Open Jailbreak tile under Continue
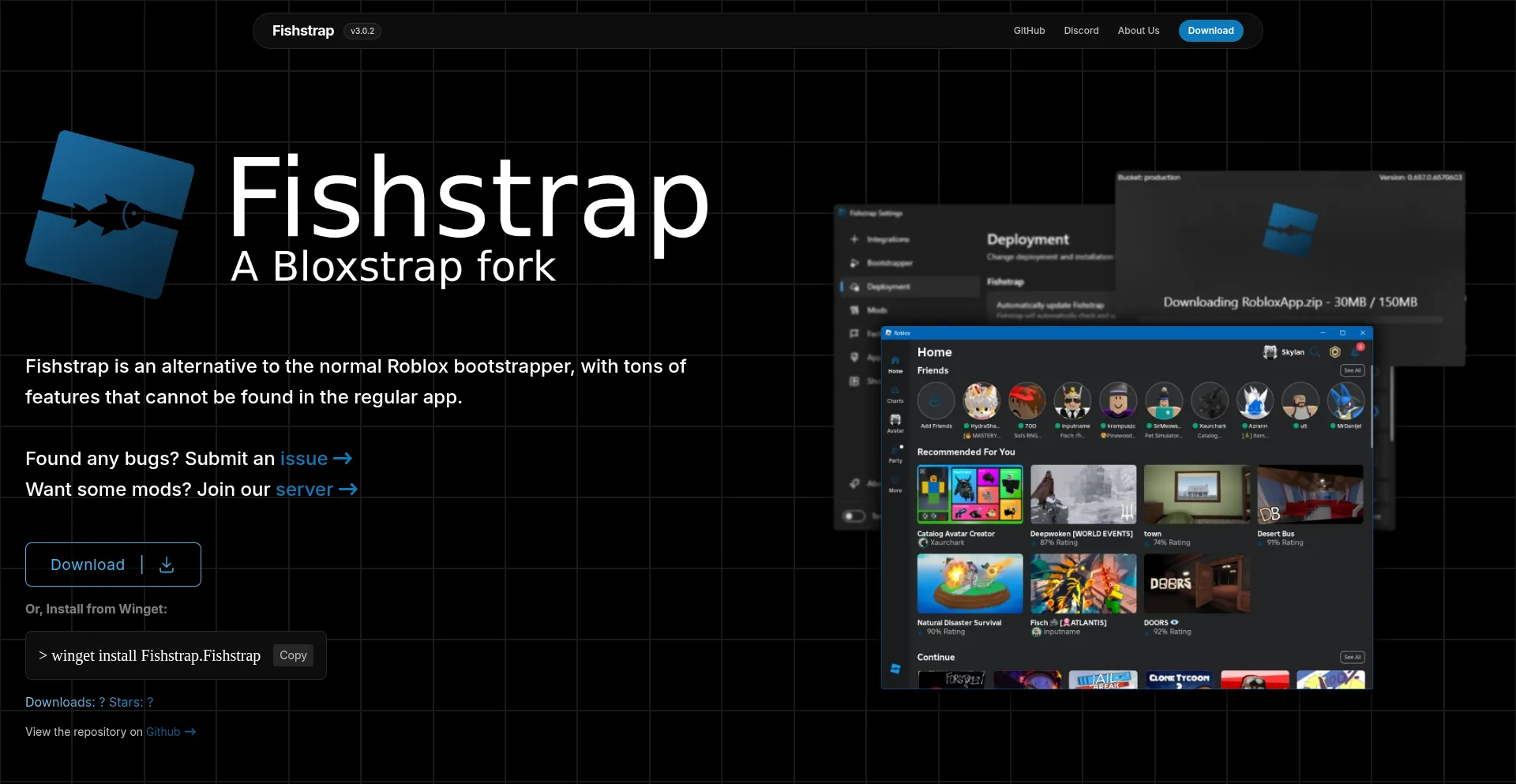1516x784 pixels. 1103,680
